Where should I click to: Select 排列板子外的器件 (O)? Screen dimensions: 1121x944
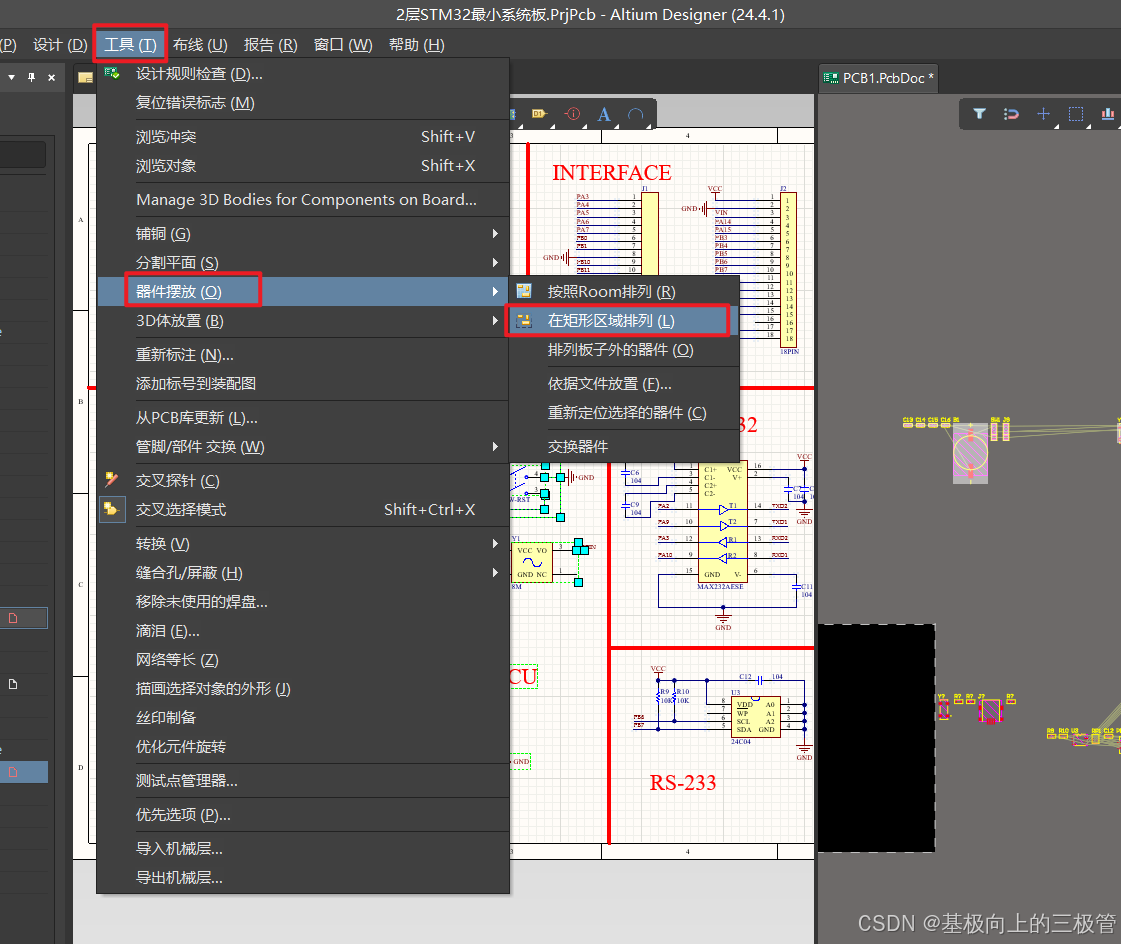[623, 350]
